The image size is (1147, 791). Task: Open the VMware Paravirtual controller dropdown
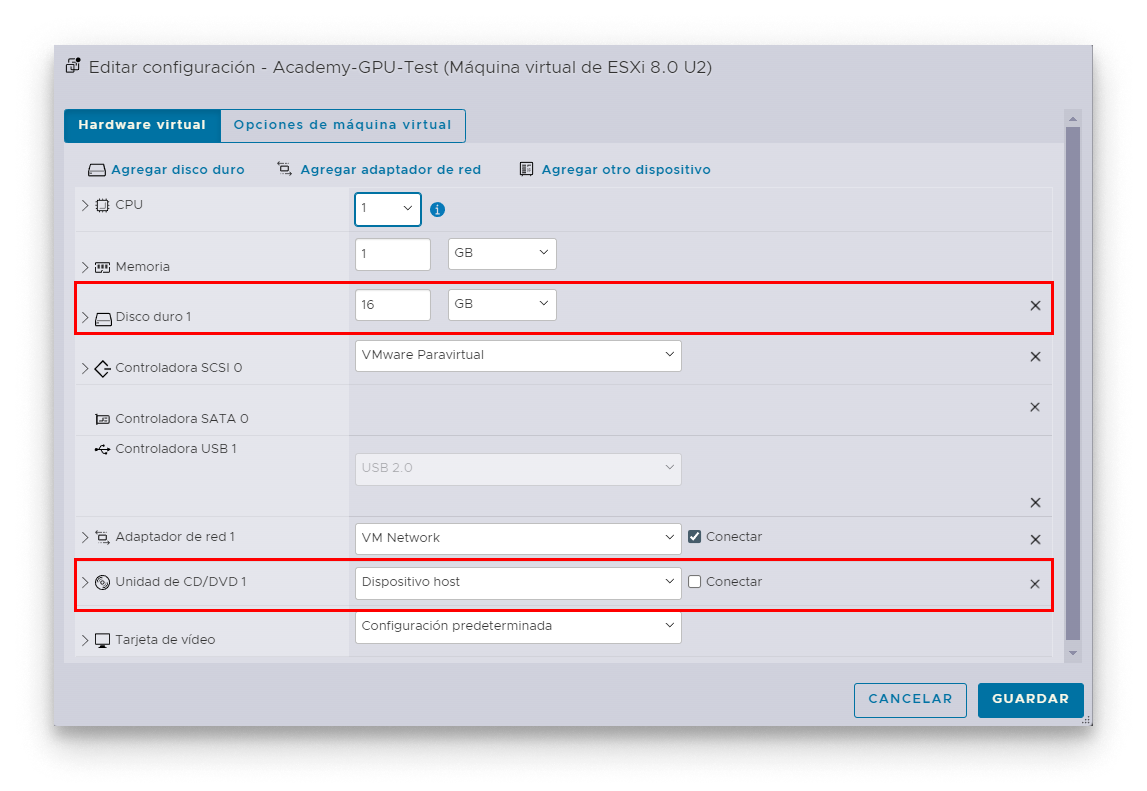coord(518,355)
